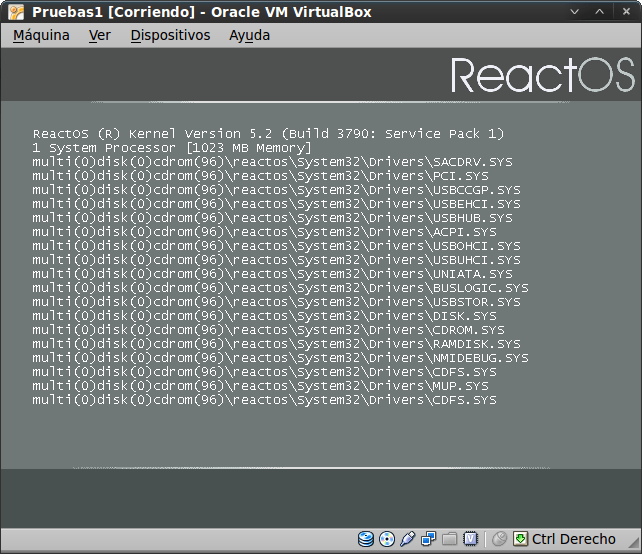Click the hard disk activity icon
Viewport: 642px width, 554px height.
coord(366,539)
